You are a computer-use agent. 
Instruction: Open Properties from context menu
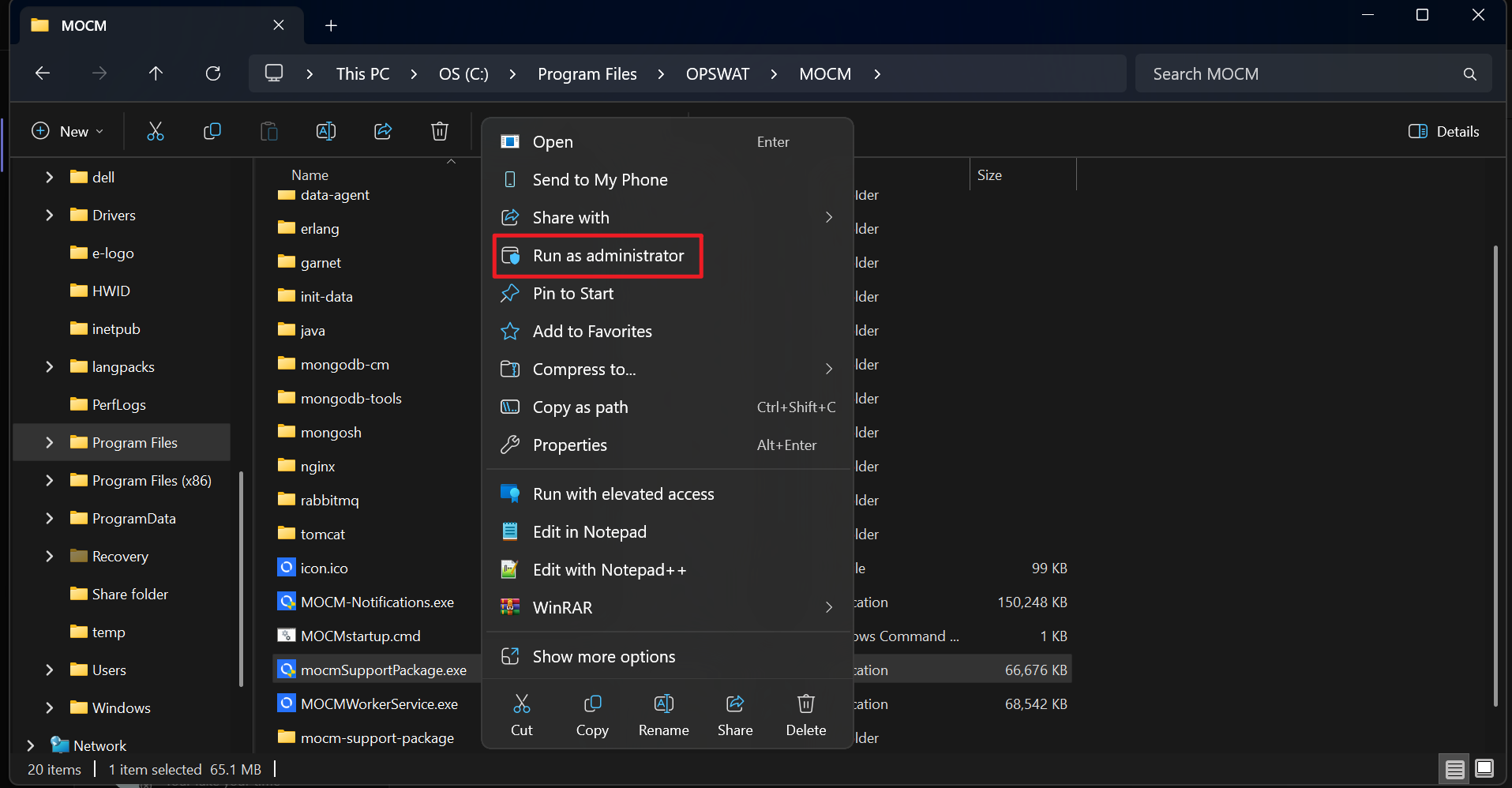tap(668, 445)
